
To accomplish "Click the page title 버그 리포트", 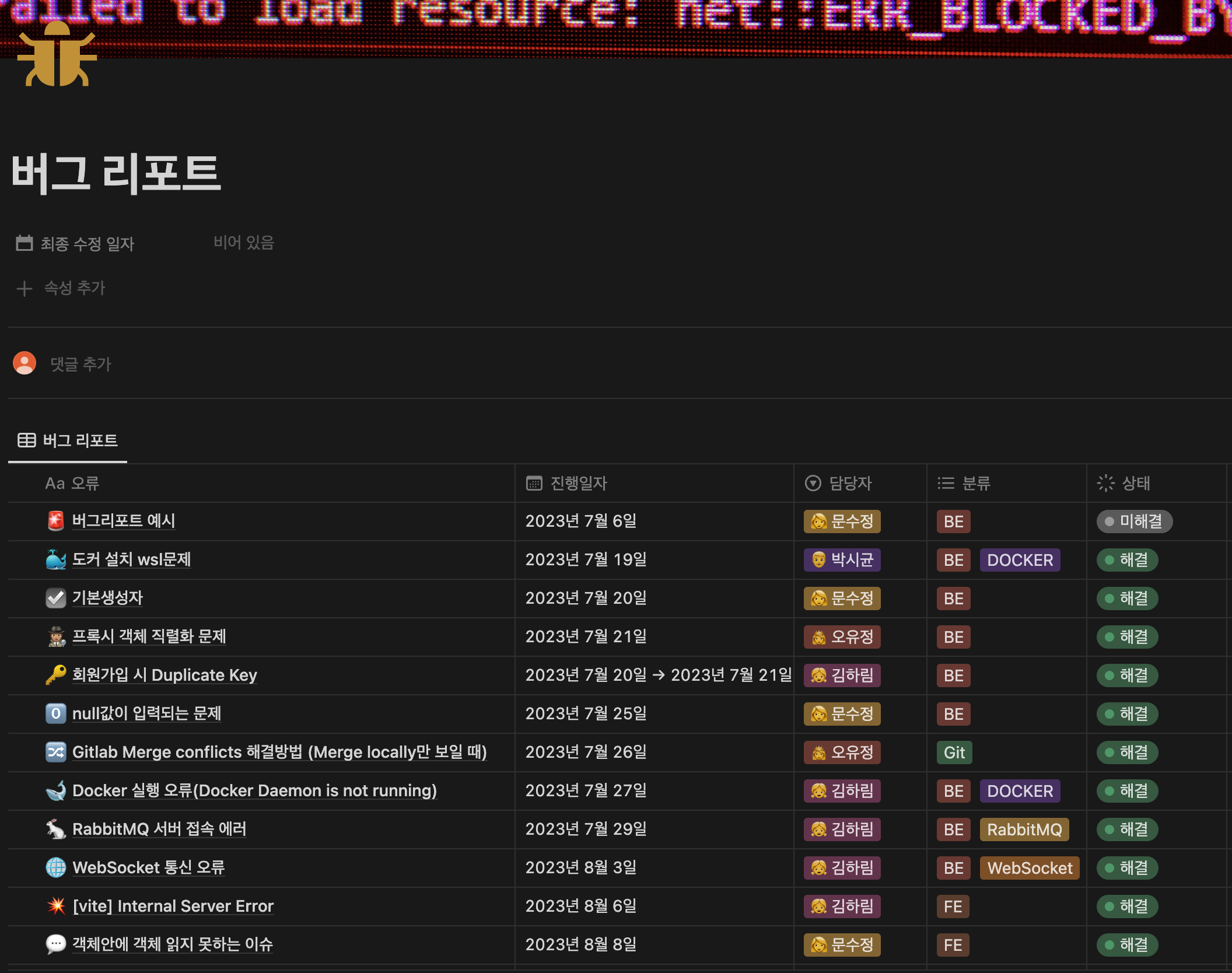I will pyautogui.click(x=116, y=173).
